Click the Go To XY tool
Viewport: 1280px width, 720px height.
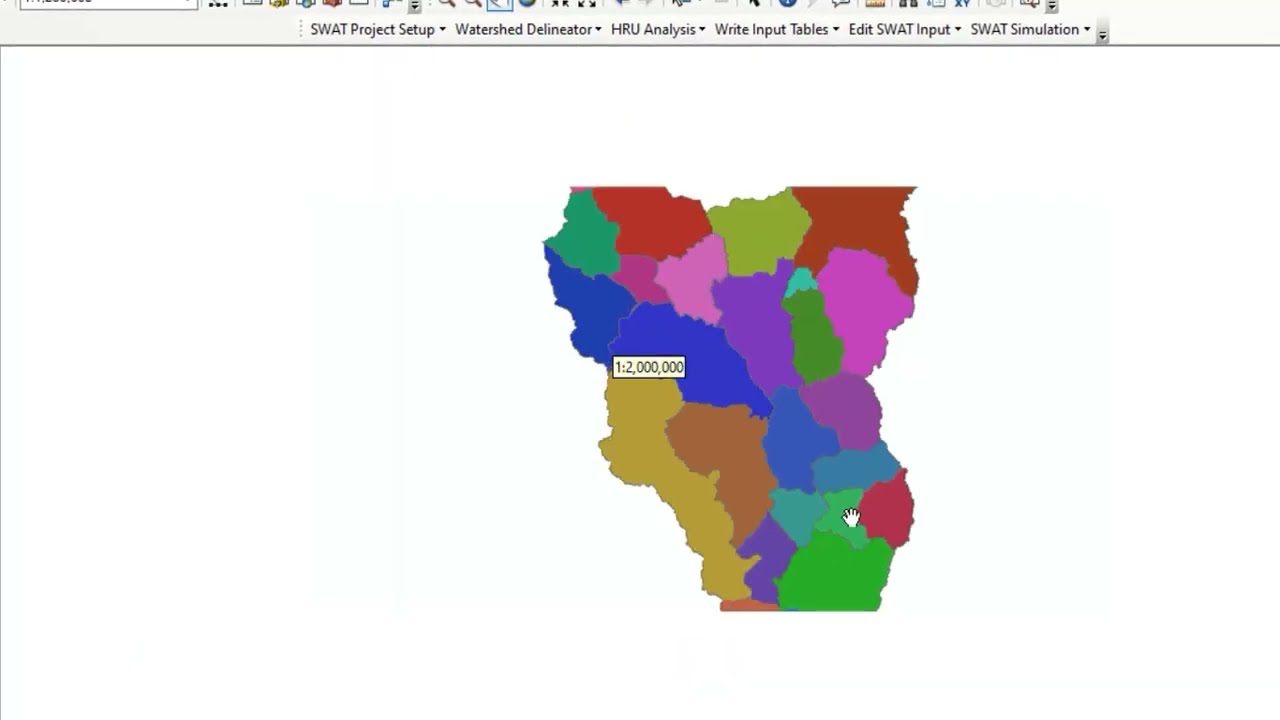(962, 4)
